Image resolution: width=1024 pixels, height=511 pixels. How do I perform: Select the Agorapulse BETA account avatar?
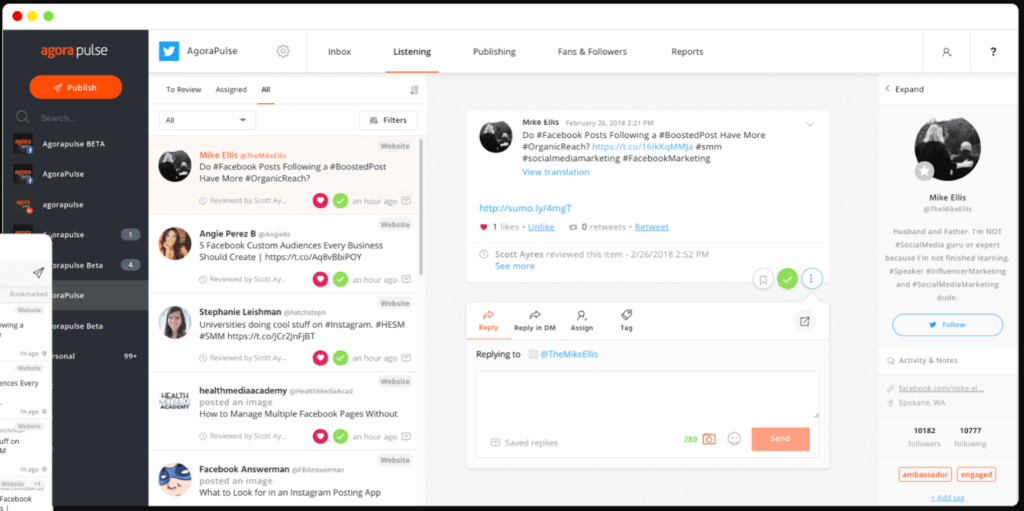(x=23, y=144)
